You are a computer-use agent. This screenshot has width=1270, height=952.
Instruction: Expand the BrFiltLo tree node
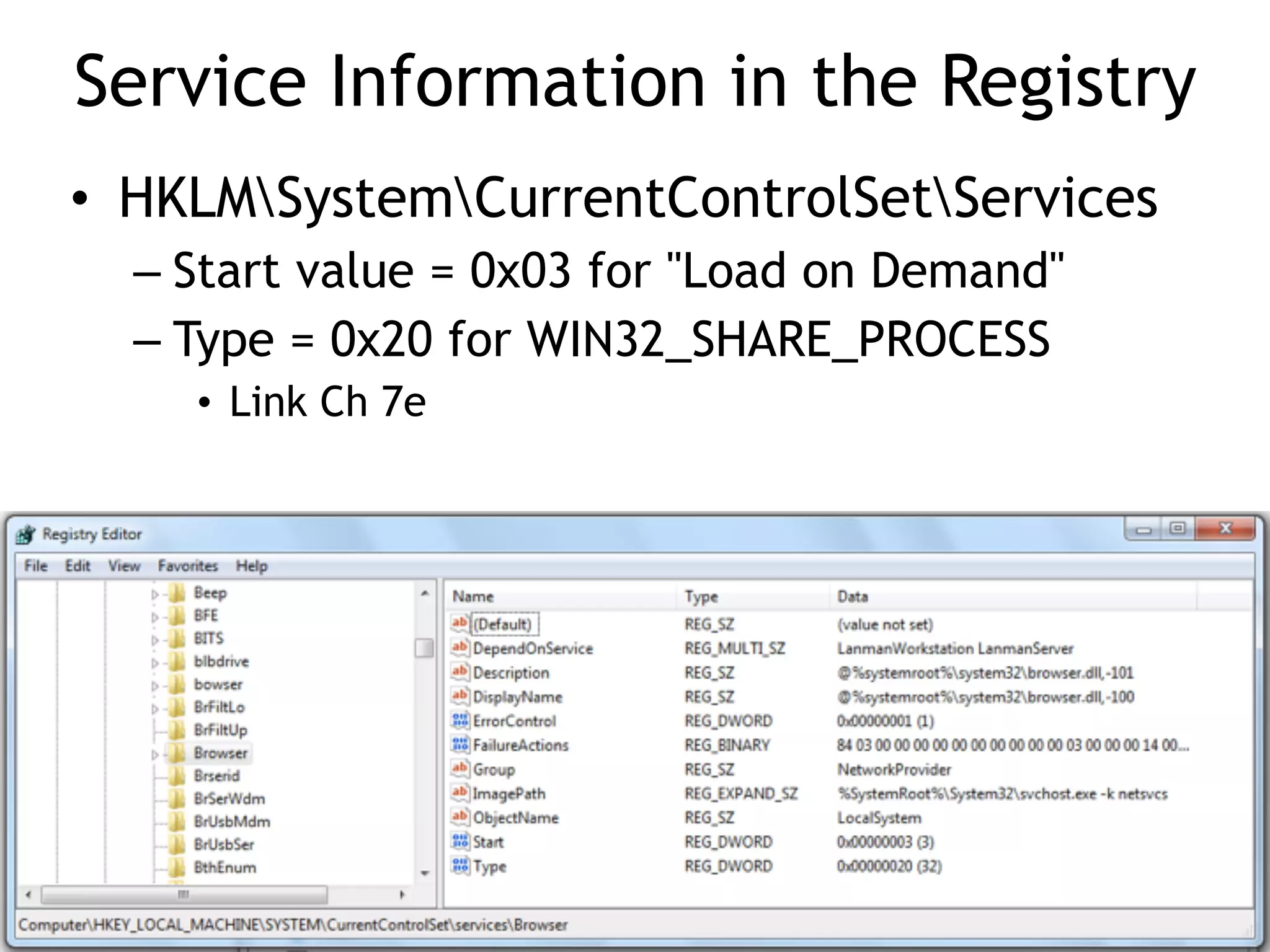tap(155, 709)
